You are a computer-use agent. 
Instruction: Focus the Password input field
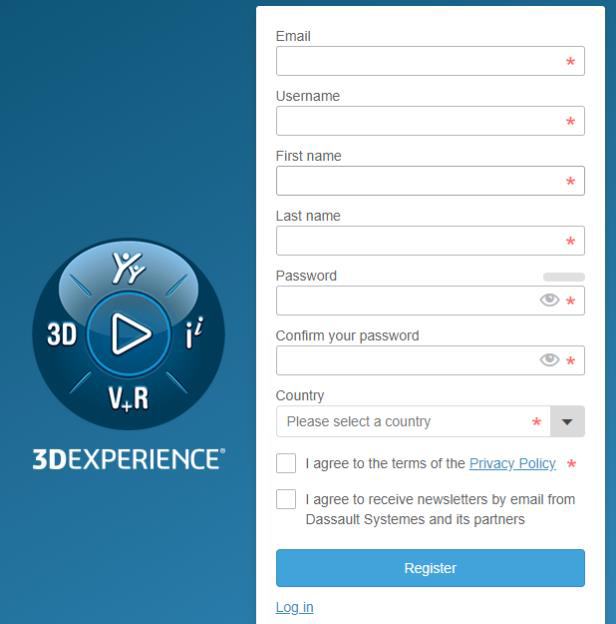coord(430,300)
